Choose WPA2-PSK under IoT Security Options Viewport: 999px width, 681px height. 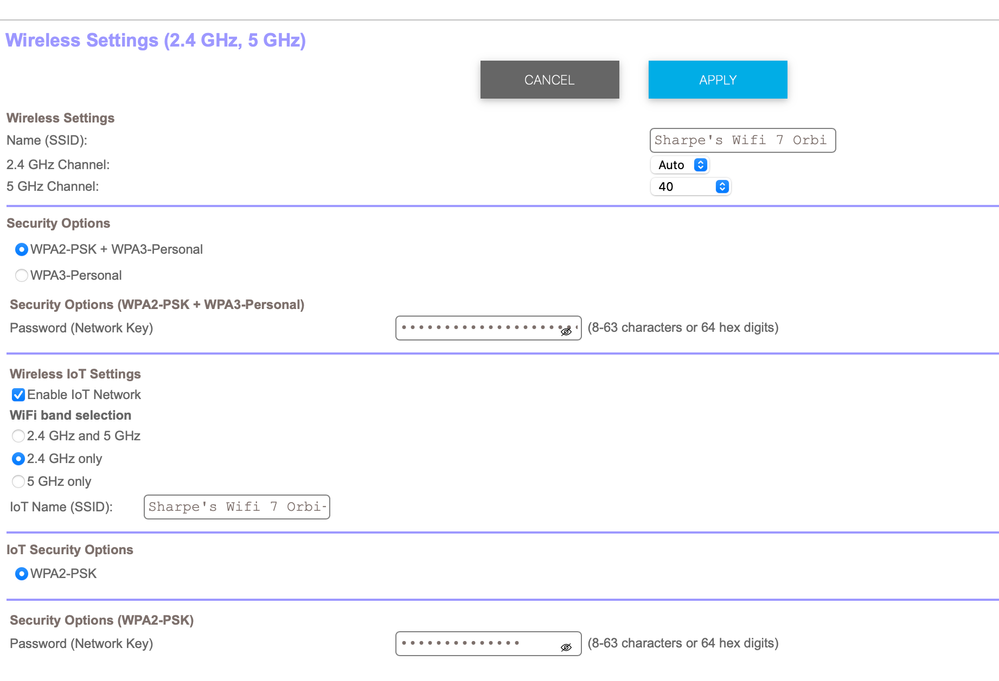coord(21,573)
